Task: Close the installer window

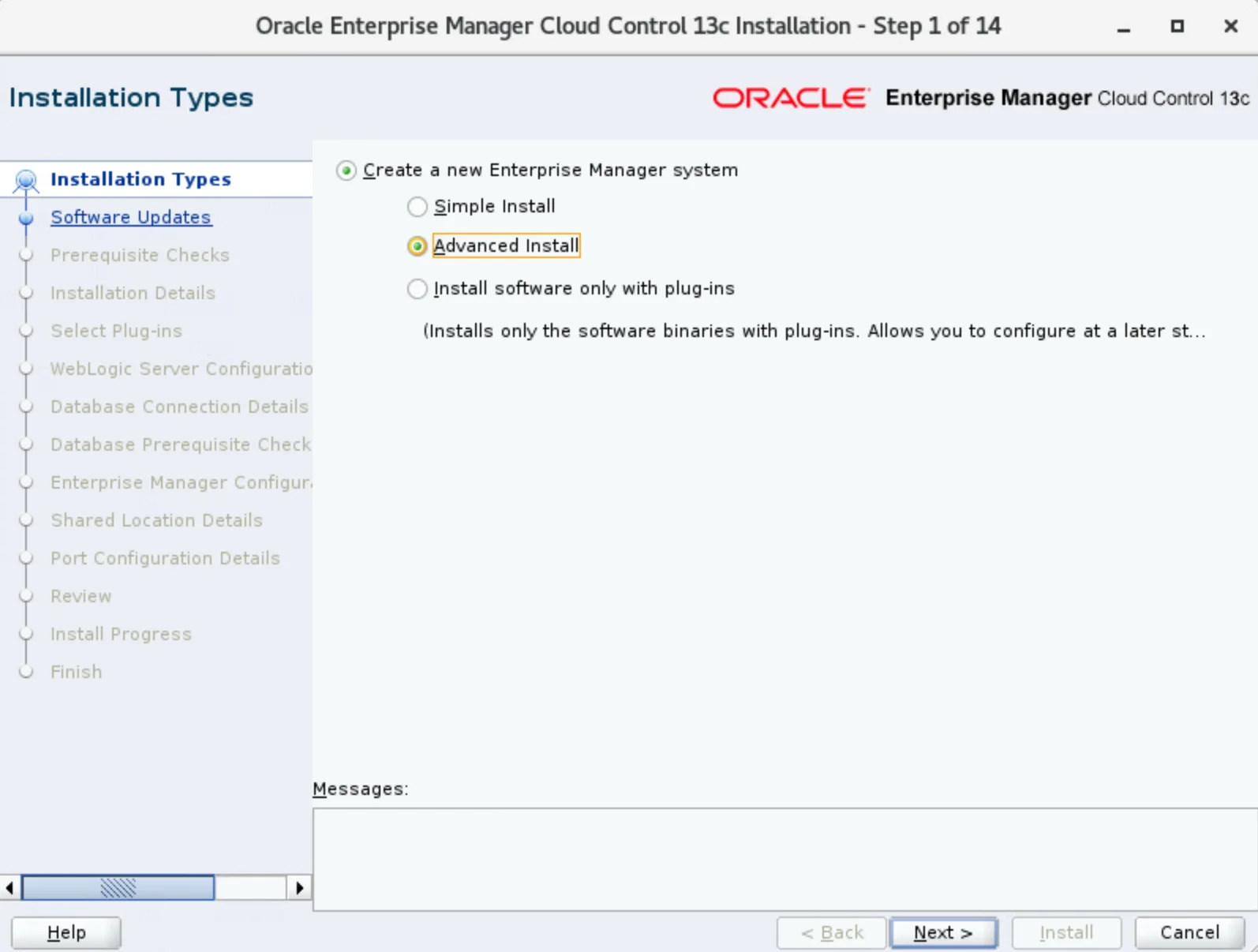Action: point(1230,27)
